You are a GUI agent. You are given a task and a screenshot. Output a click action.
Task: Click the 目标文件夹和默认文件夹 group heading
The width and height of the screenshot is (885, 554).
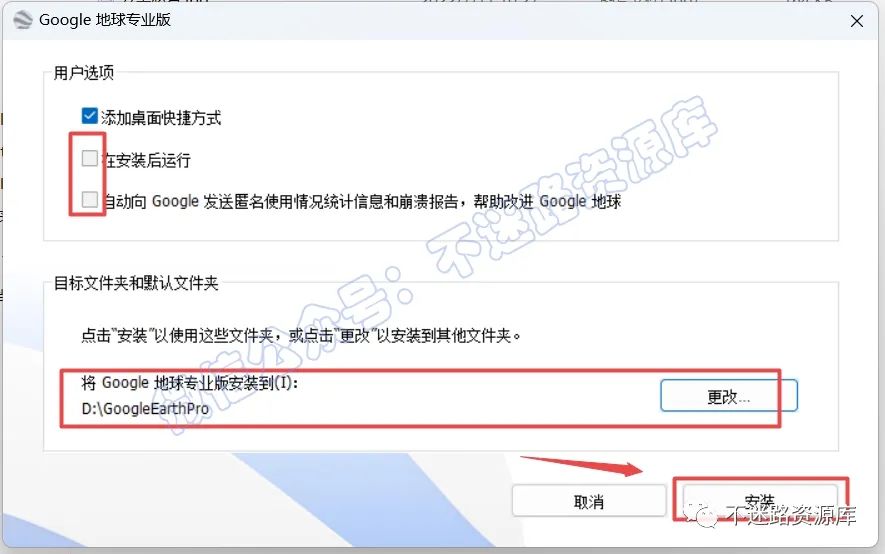(x=136, y=283)
